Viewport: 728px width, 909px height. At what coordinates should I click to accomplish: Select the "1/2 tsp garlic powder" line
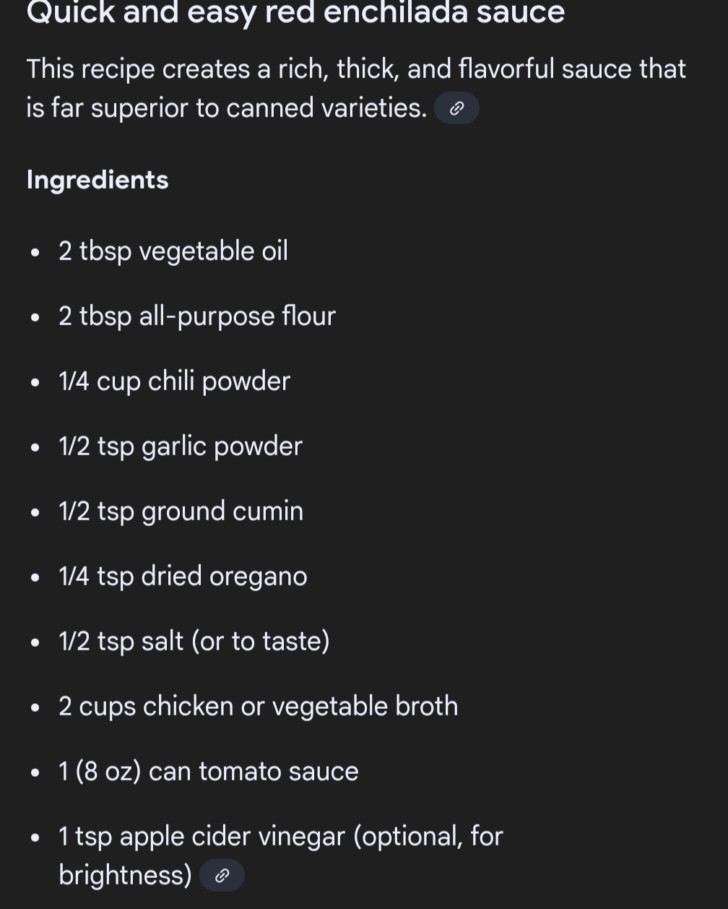pyautogui.click(x=180, y=446)
